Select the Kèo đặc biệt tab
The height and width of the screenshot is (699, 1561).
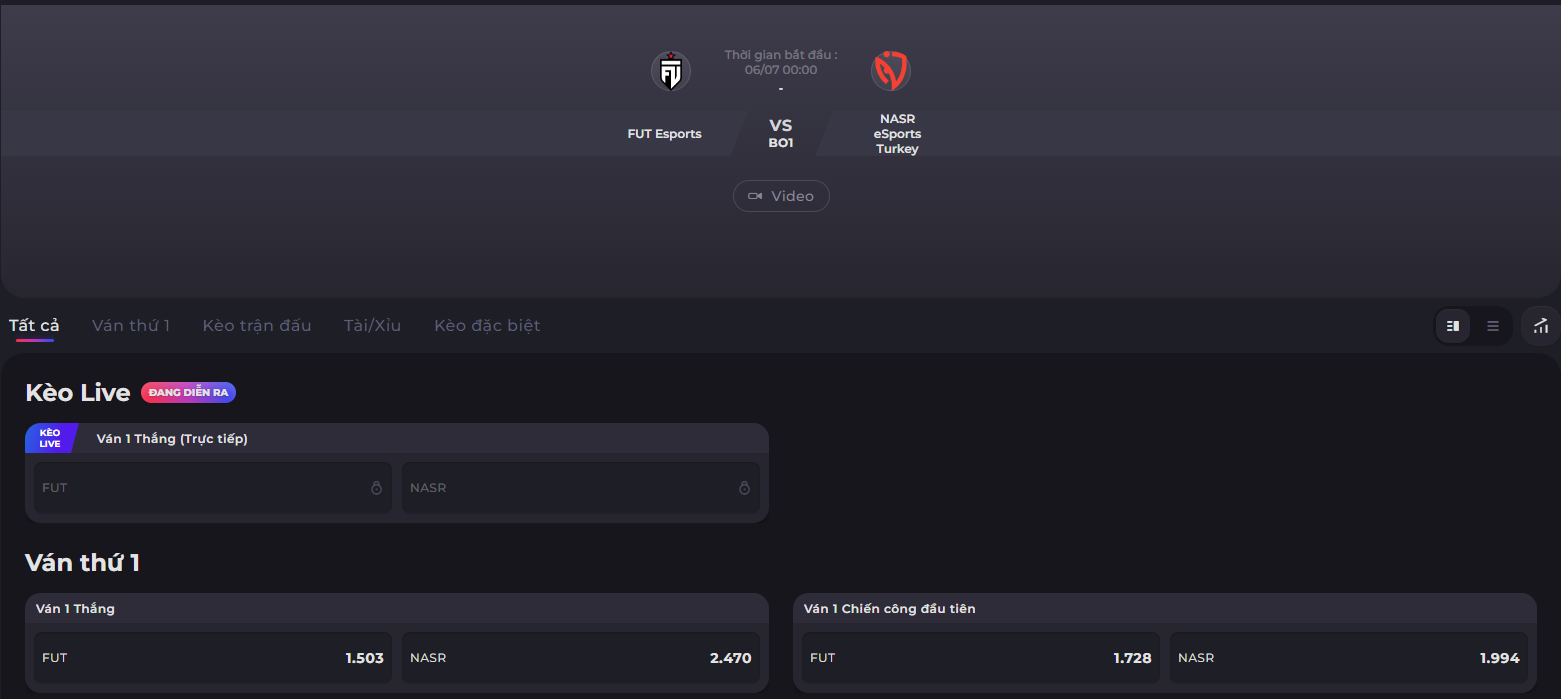(x=487, y=326)
